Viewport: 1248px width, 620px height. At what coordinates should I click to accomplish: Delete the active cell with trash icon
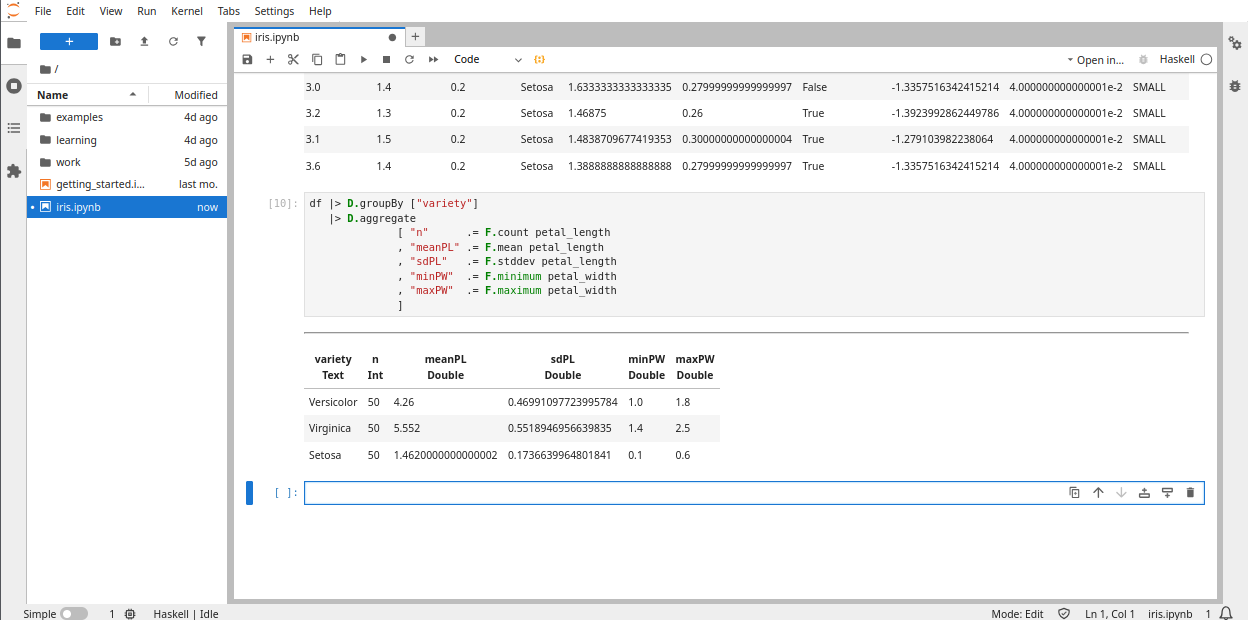pyautogui.click(x=1190, y=493)
